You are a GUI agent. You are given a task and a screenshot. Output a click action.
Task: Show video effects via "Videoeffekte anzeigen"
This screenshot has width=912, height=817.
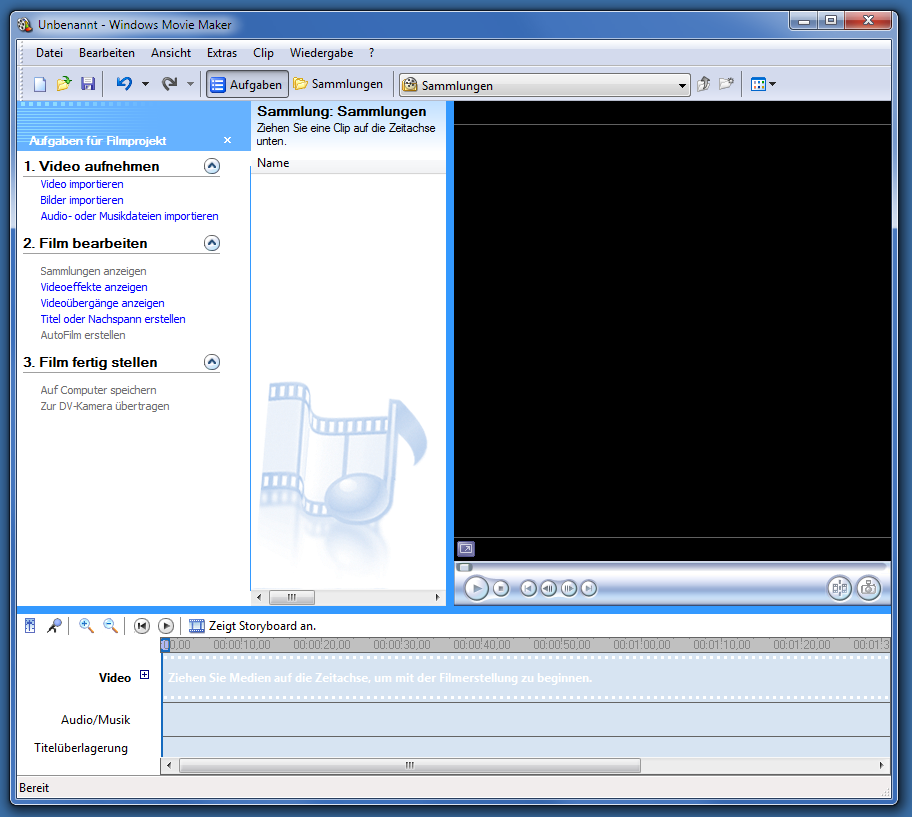94,287
